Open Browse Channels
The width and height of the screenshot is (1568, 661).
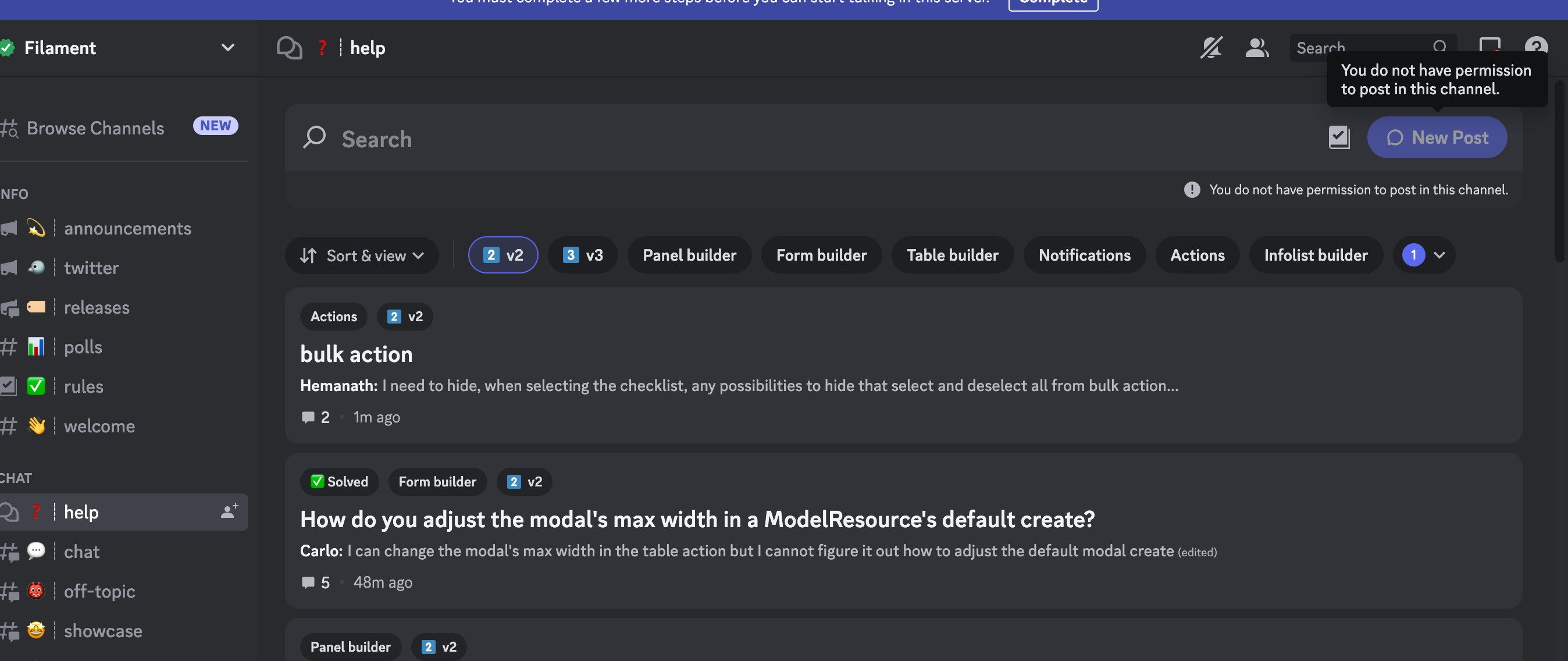click(95, 128)
